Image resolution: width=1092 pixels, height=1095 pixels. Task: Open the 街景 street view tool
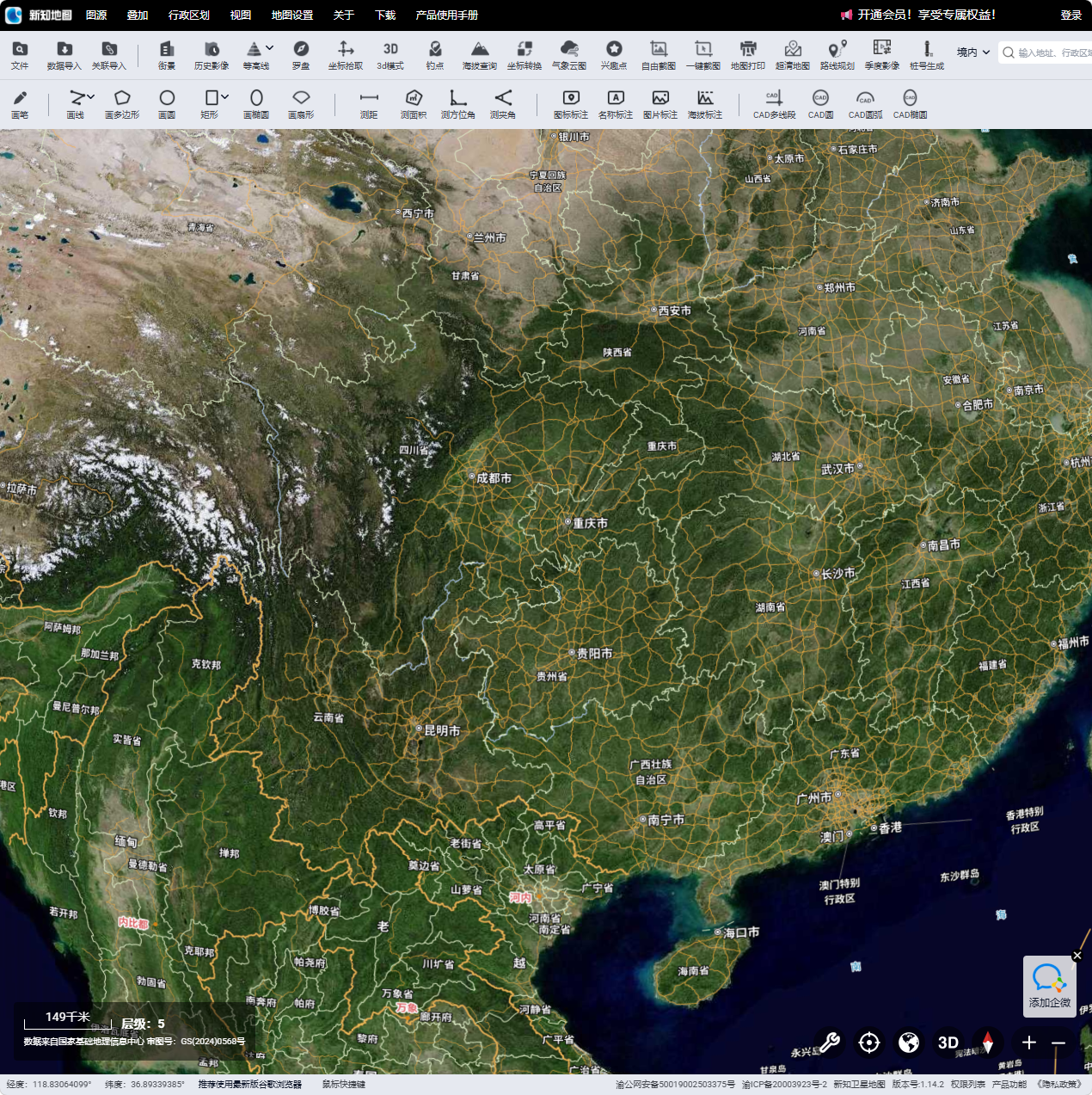pyautogui.click(x=167, y=54)
